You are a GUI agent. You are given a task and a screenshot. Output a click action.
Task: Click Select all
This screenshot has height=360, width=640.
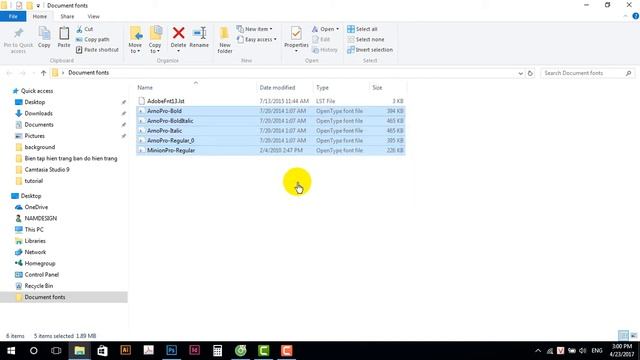(362, 29)
